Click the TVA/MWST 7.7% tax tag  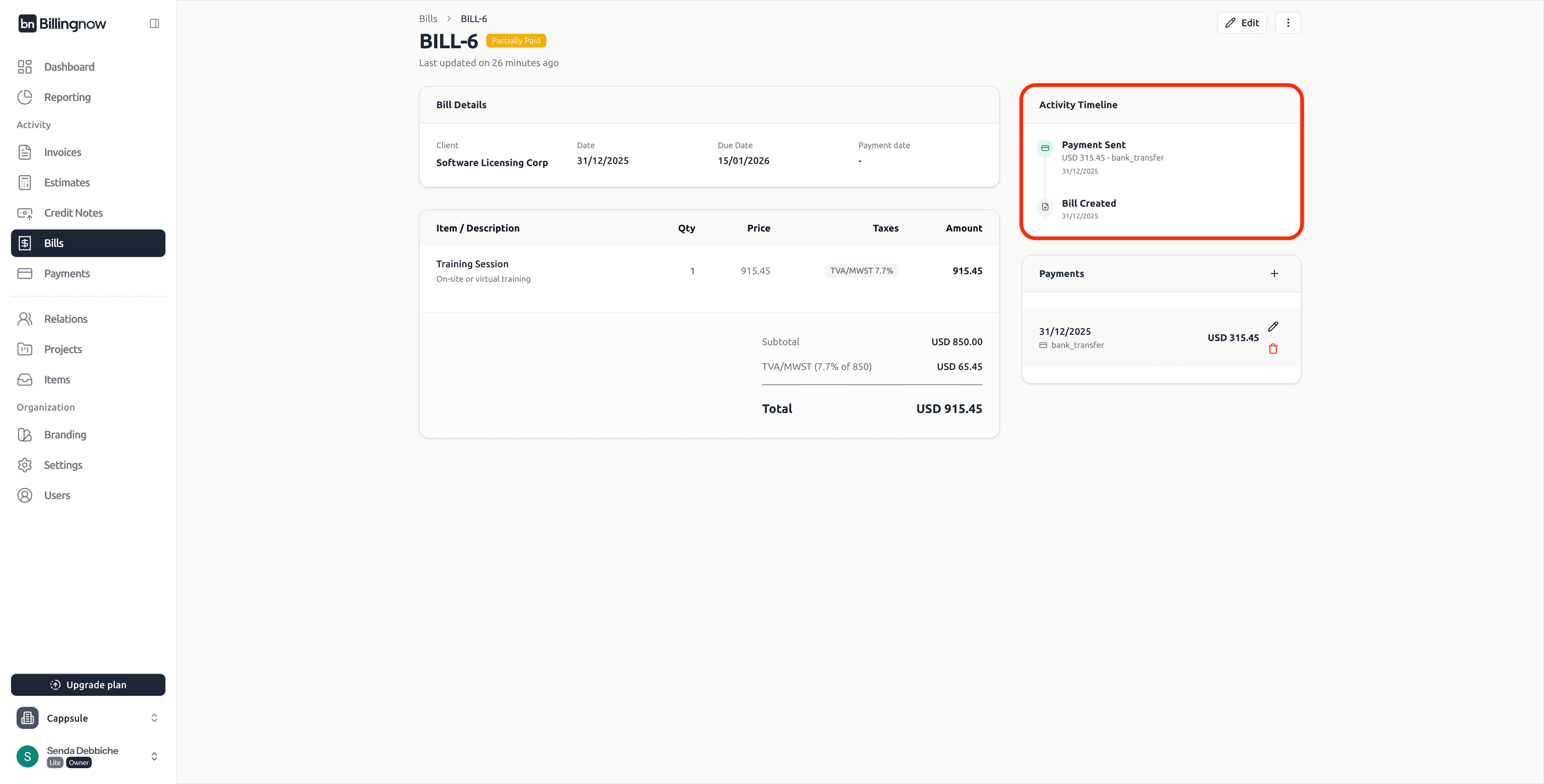(861, 271)
